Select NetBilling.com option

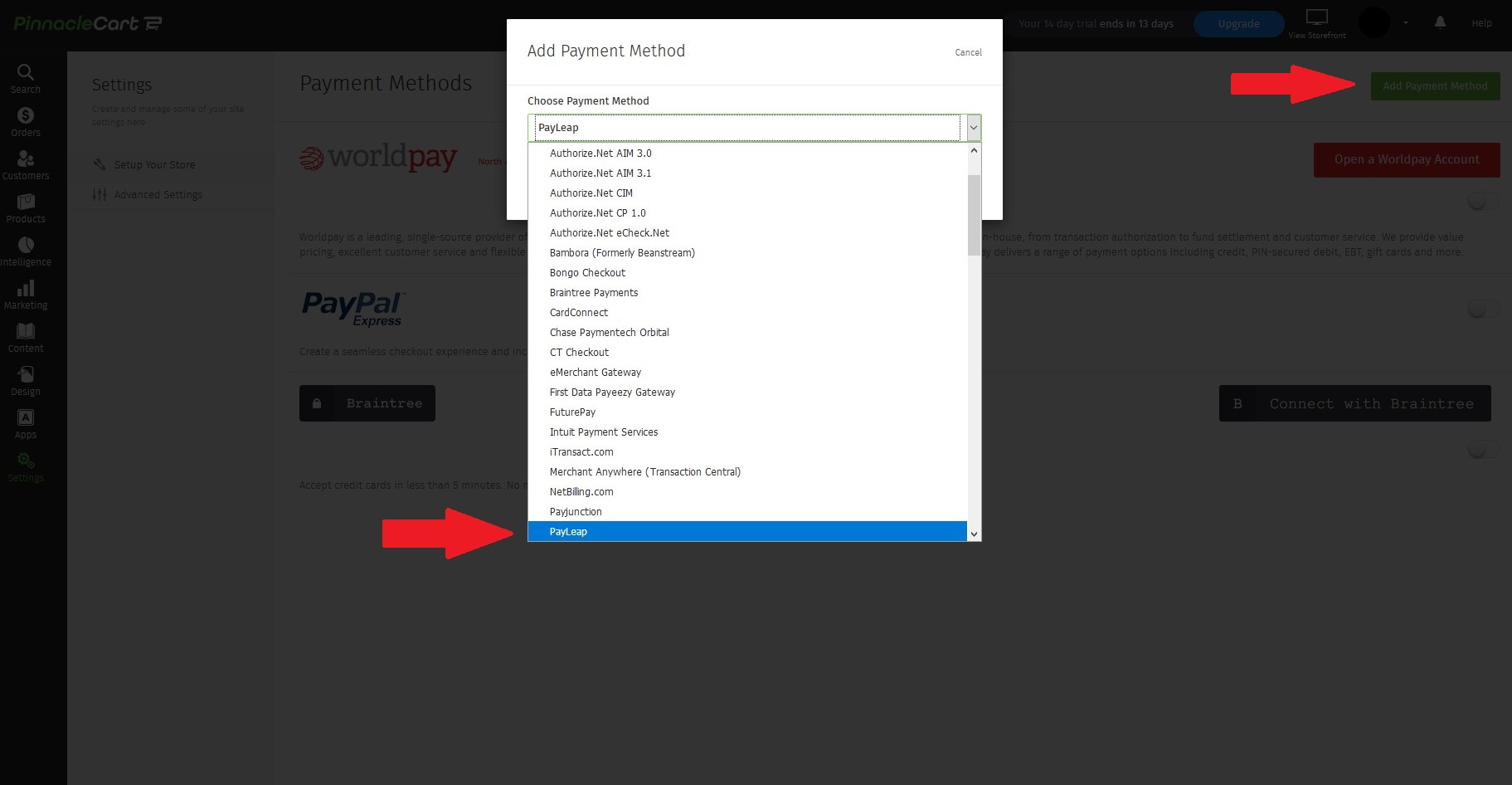[747, 492]
